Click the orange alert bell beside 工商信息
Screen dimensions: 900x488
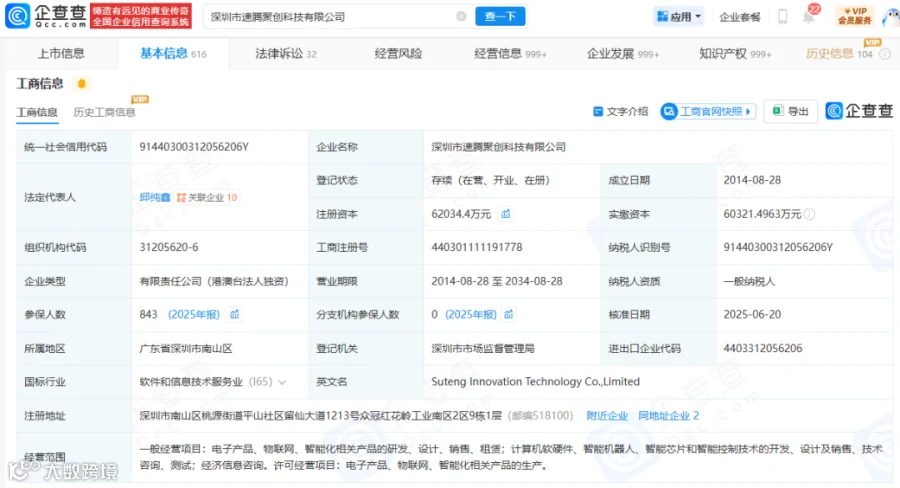(82, 84)
